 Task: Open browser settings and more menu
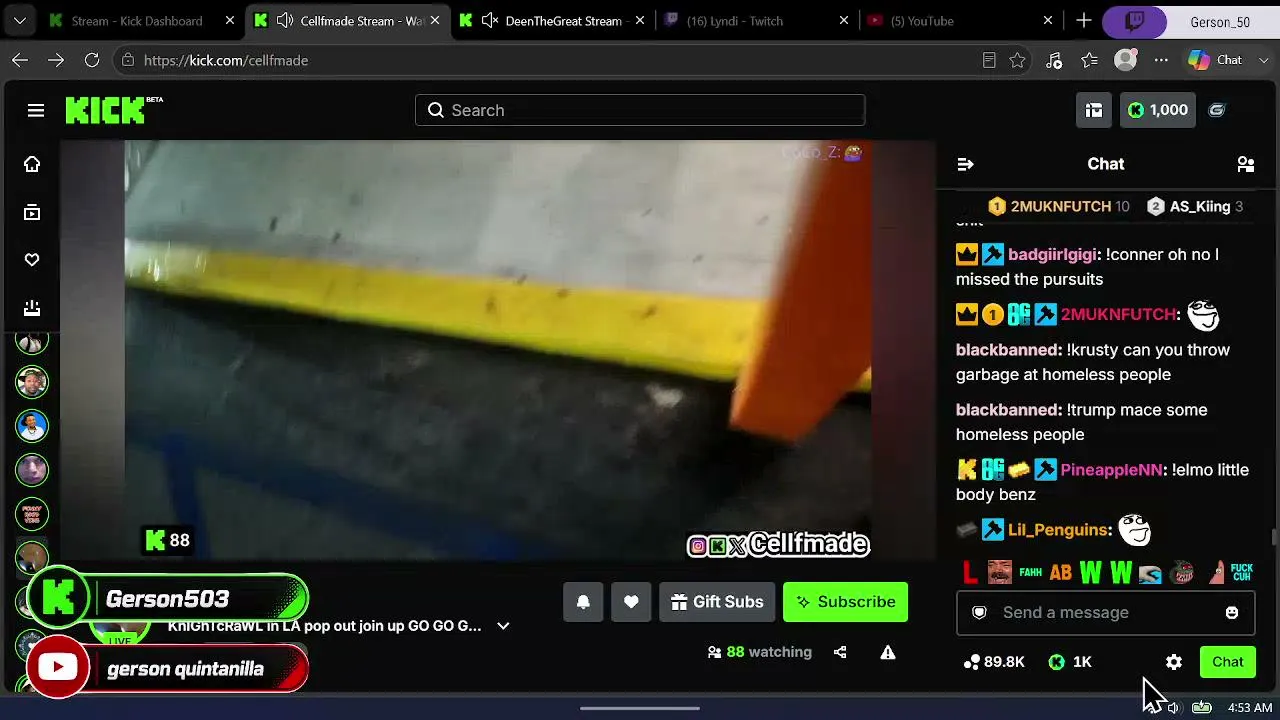[1161, 60]
